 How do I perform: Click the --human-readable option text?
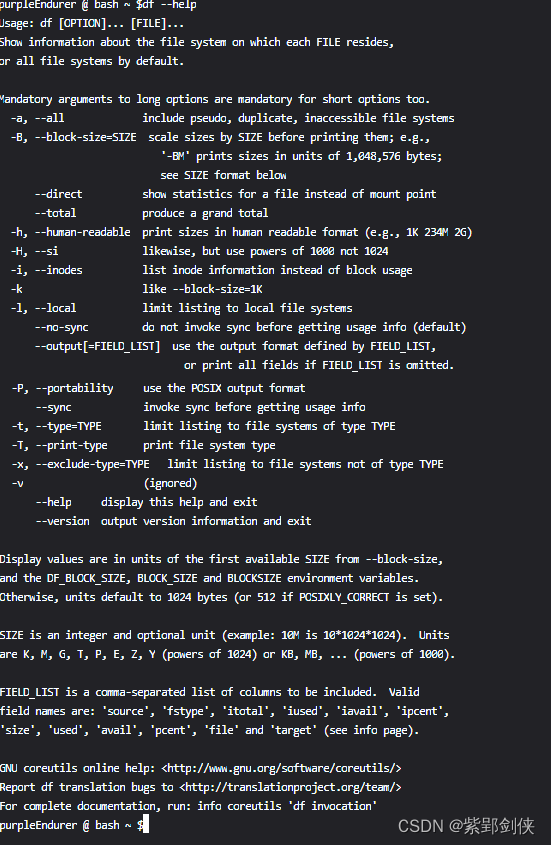[82, 232]
